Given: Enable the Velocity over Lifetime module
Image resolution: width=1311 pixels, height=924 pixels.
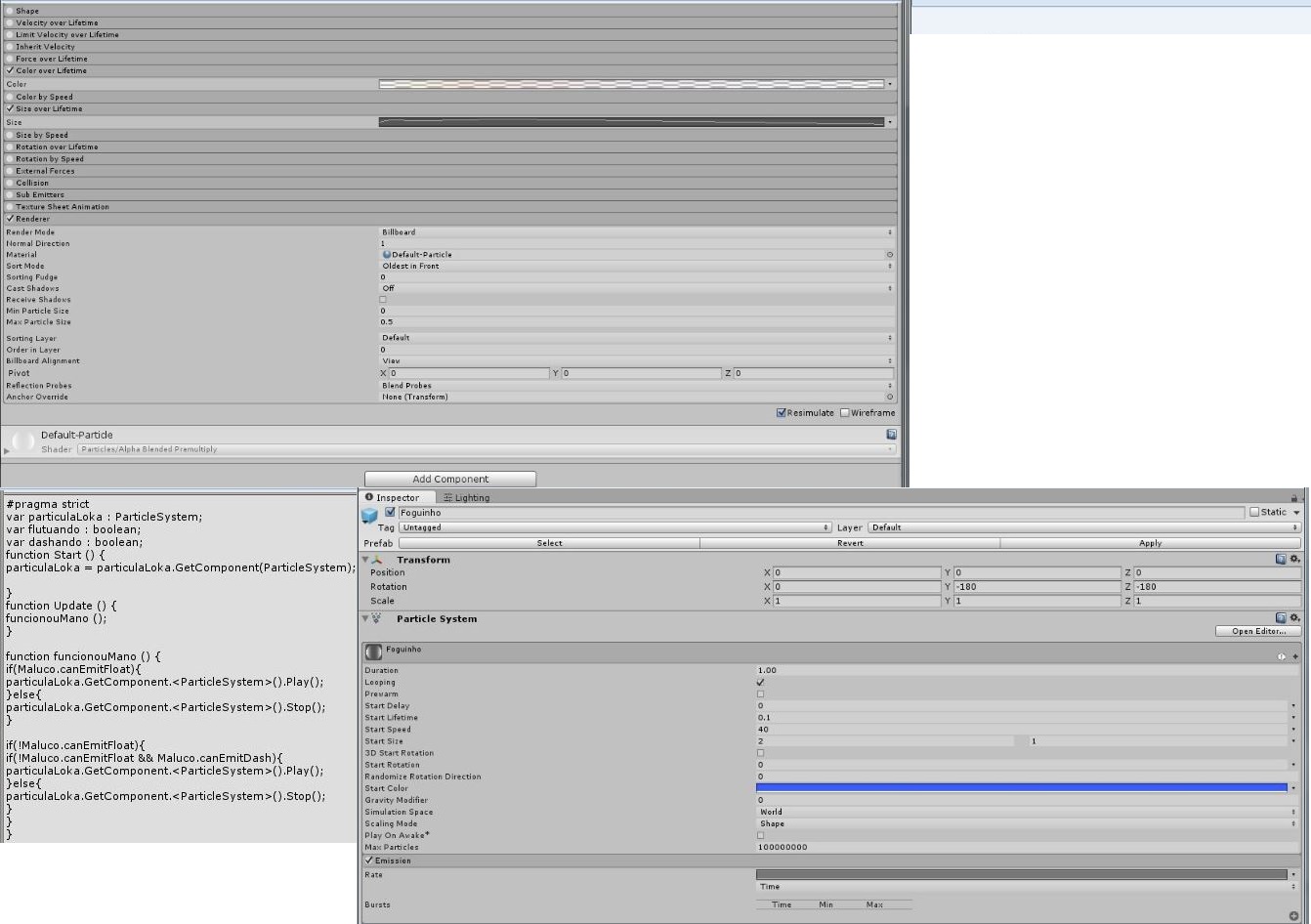Looking at the screenshot, I should tap(10, 22).
